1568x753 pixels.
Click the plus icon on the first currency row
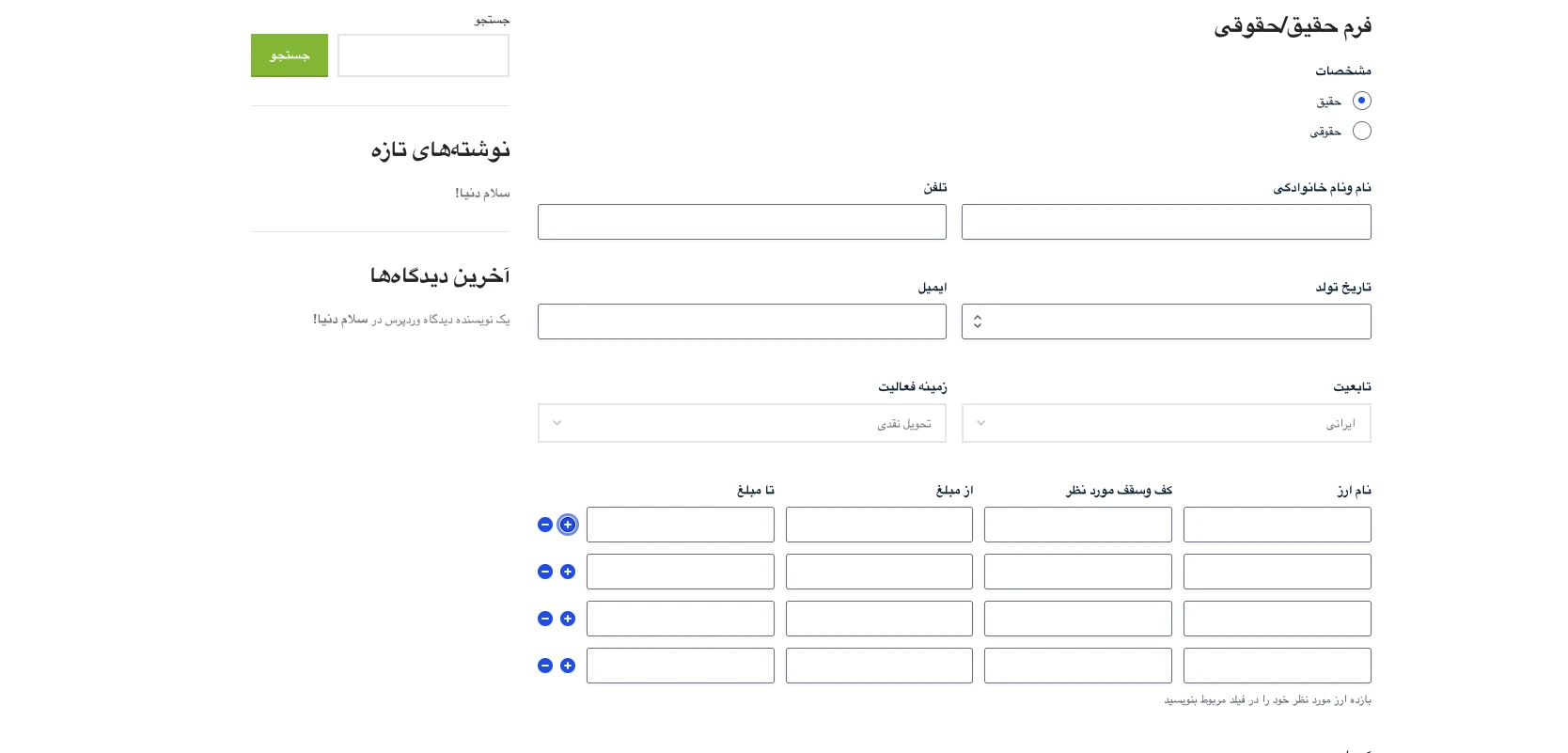568,525
